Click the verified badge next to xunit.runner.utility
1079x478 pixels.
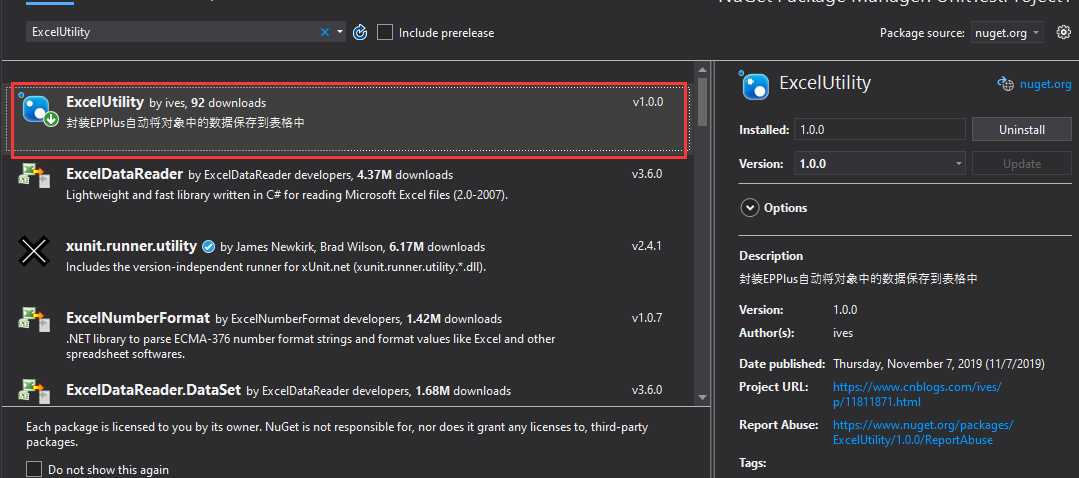coord(209,246)
